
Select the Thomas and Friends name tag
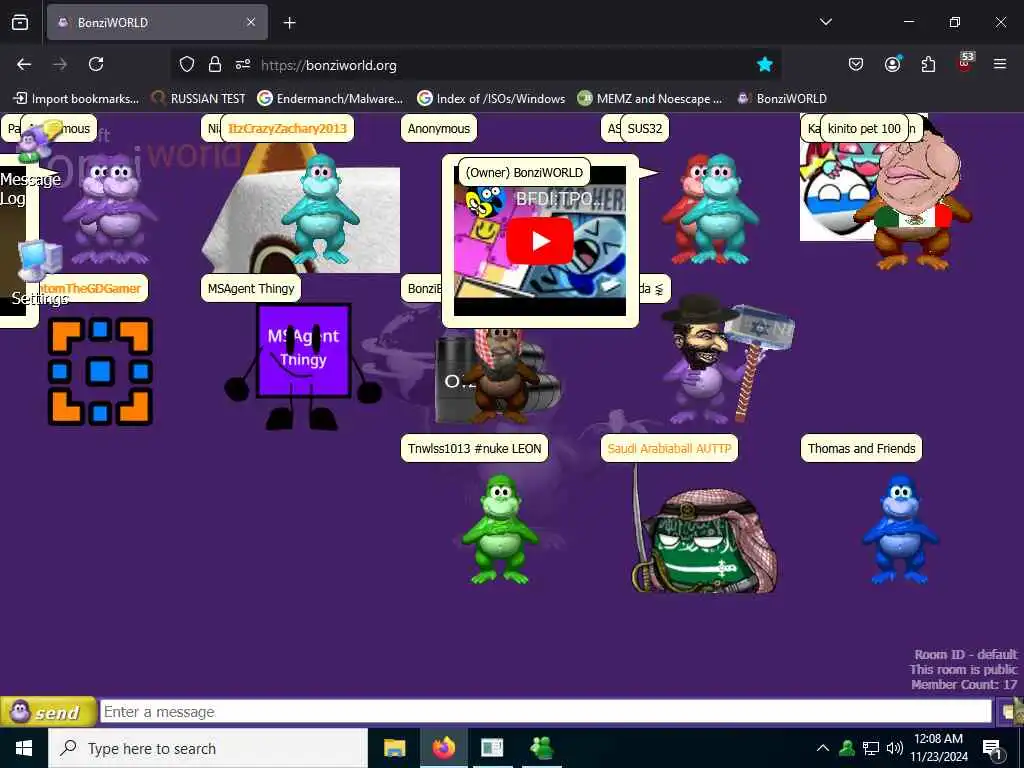pos(861,448)
